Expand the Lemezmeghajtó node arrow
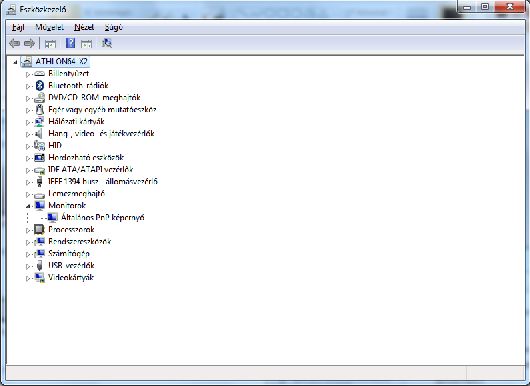Viewport: 530px width, 386px height. 28,194
